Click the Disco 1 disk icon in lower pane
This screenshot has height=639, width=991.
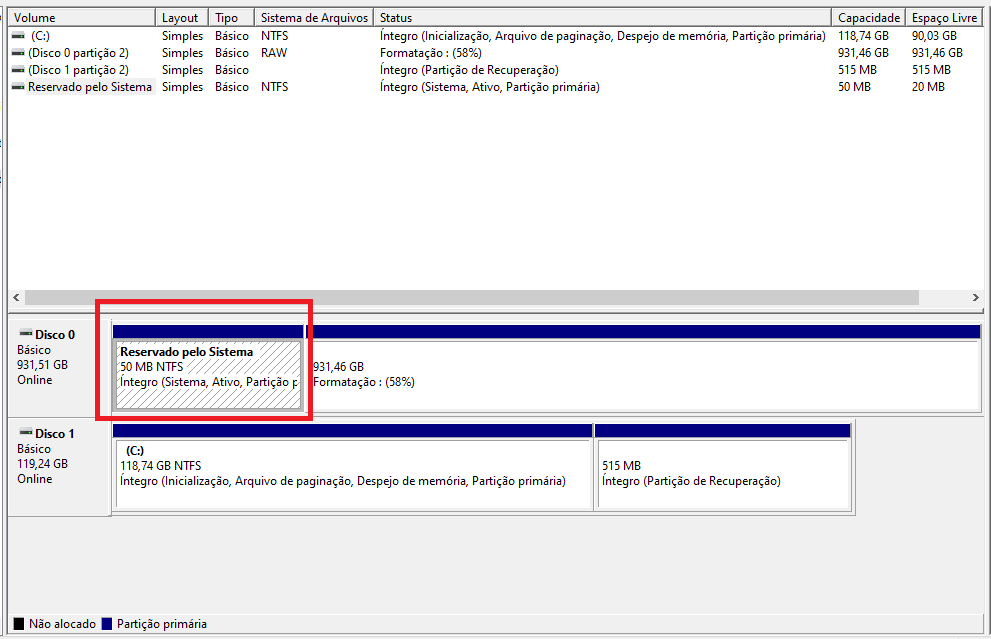pos(25,432)
